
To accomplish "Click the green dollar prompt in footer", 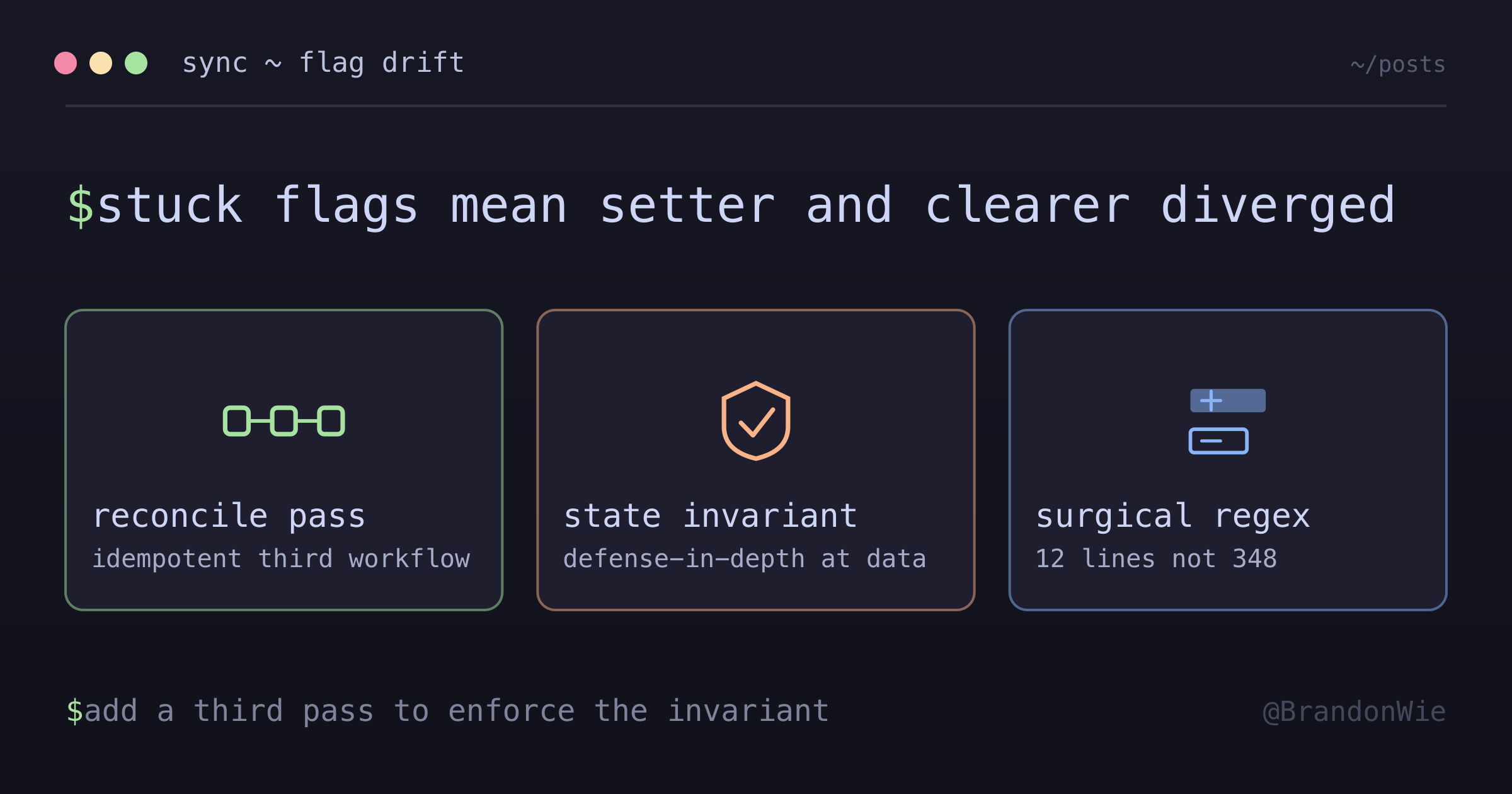I will pos(75,711).
